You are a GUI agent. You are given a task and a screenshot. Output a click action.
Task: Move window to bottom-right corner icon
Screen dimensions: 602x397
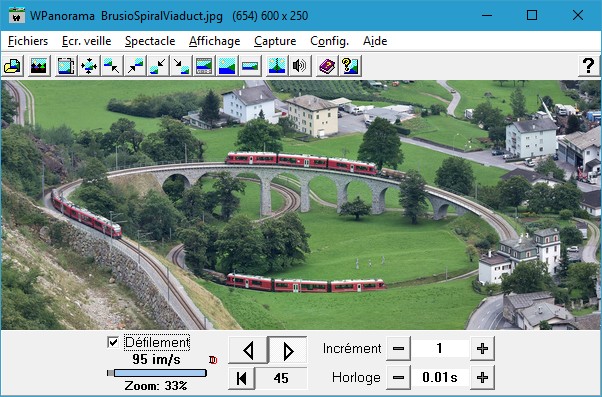click(181, 66)
